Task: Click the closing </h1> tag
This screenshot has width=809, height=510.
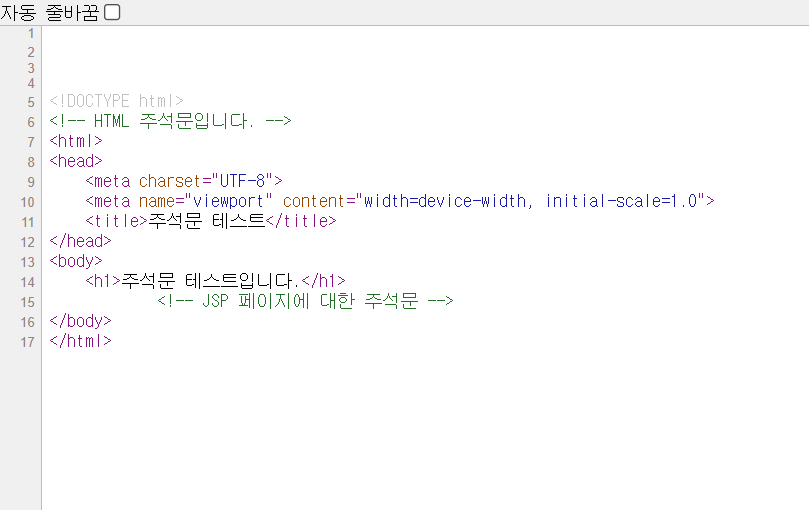Action: [323, 281]
